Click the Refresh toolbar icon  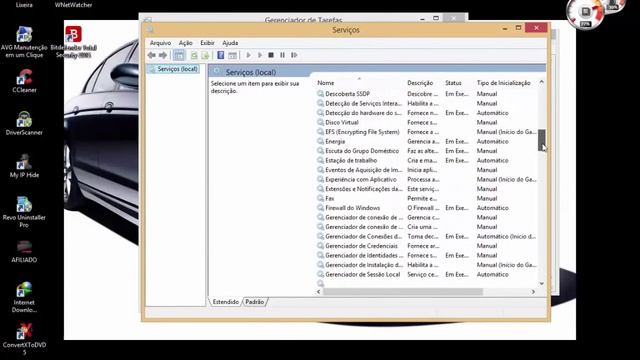[194, 55]
